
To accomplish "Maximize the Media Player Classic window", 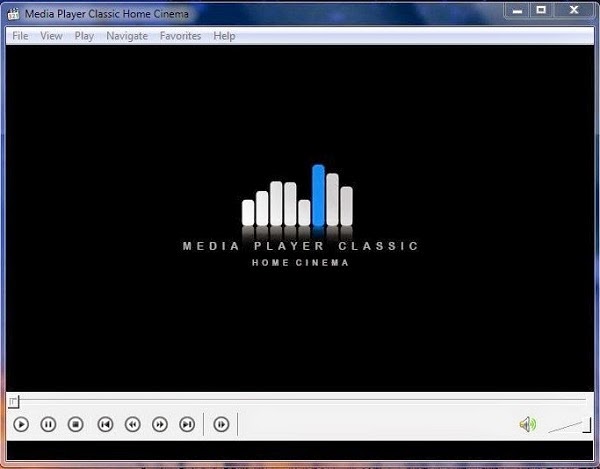I will point(541,10).
